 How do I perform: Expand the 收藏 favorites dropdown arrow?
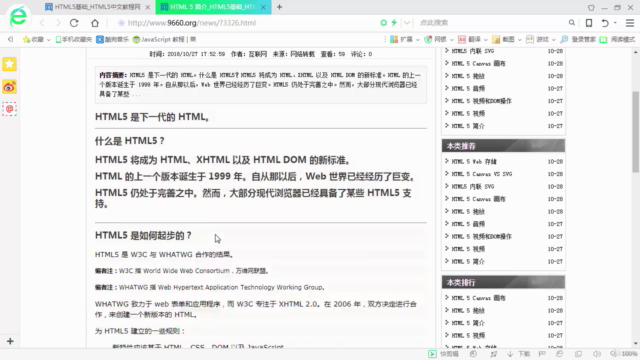[48, 40]
